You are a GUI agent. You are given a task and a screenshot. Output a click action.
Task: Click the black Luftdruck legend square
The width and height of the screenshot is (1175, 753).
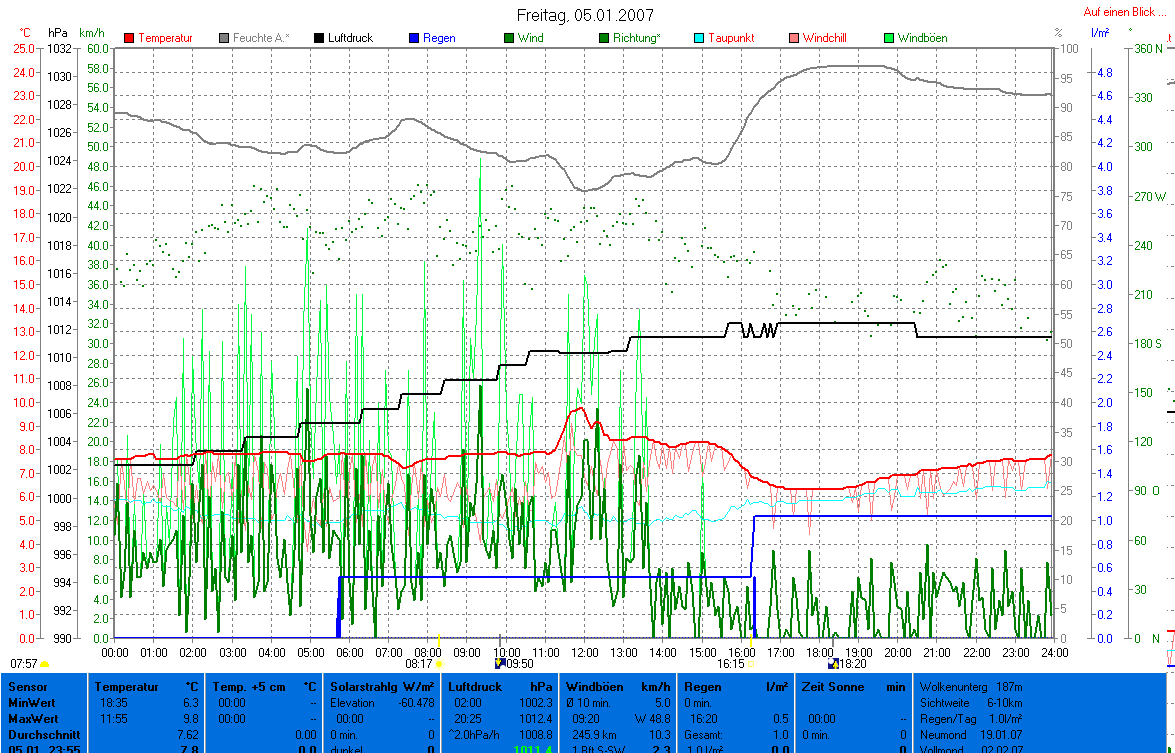pyautogui.click(x=320, y=38)
